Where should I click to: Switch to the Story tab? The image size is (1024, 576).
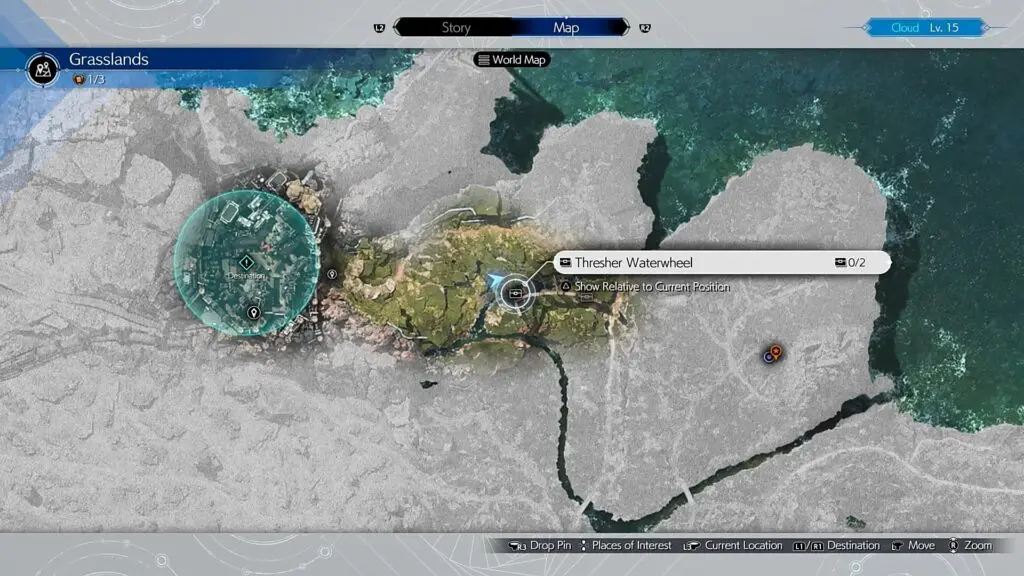coord(456,28)
